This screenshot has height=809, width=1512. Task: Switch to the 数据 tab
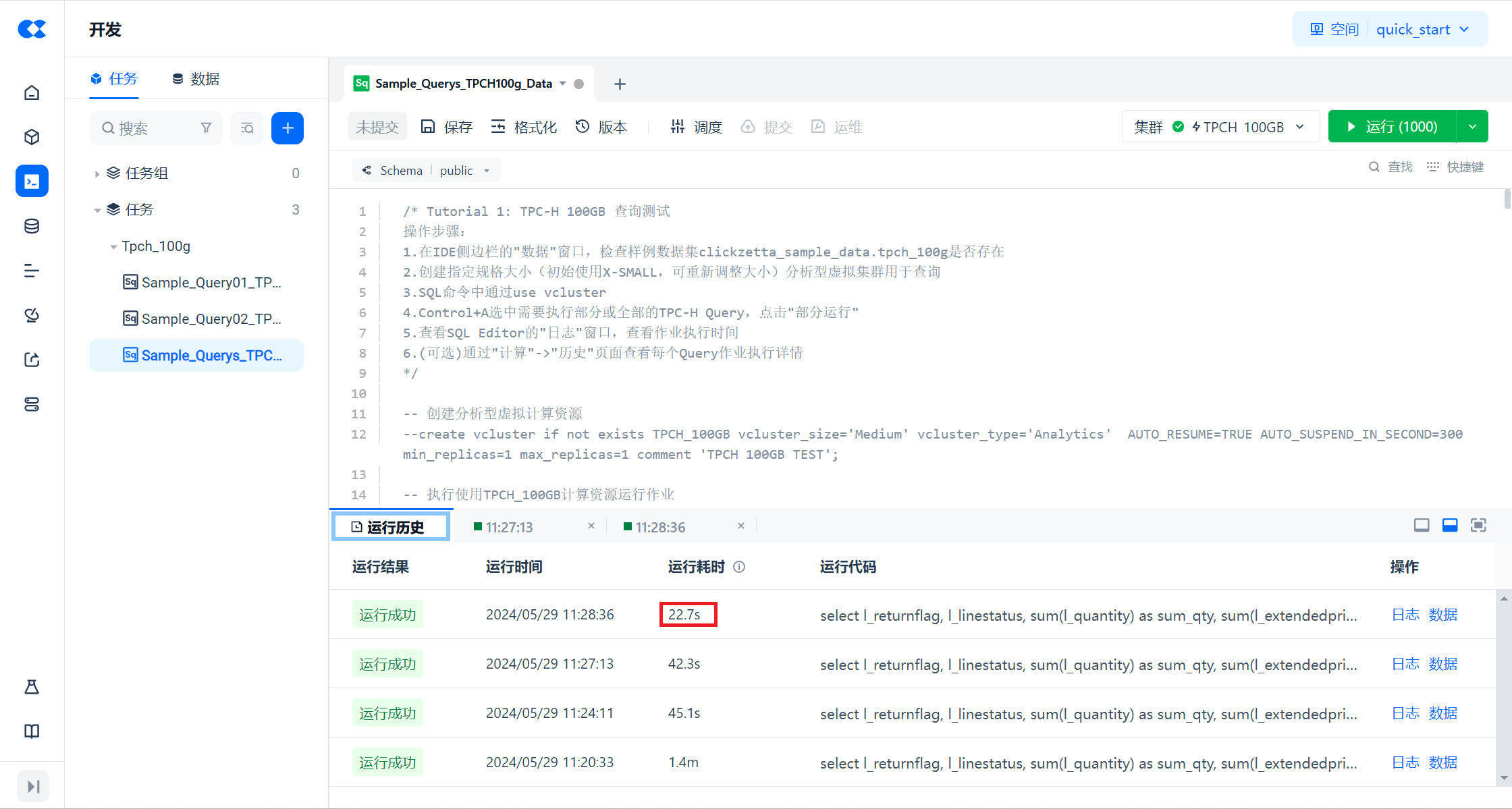tap(196, 79)
